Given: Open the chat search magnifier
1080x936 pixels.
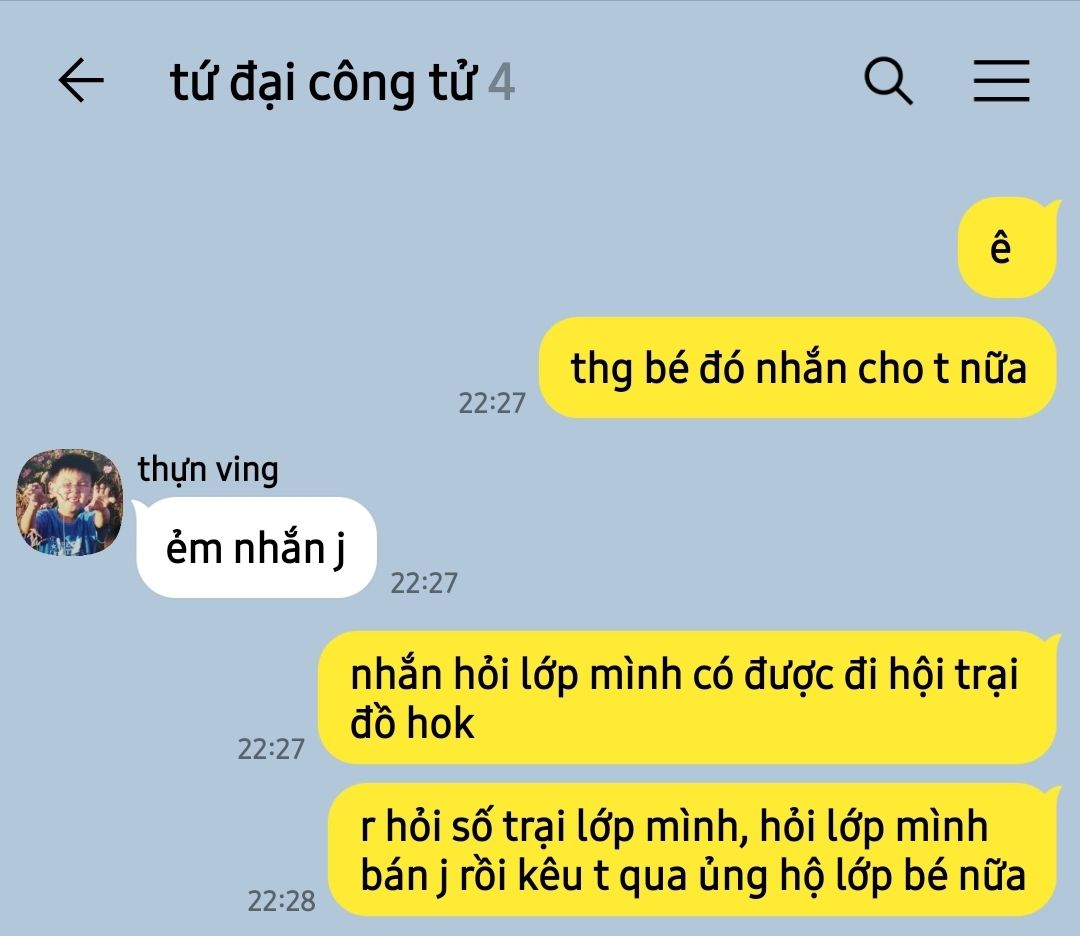Looking at the screenshot, I should [889, 81].
